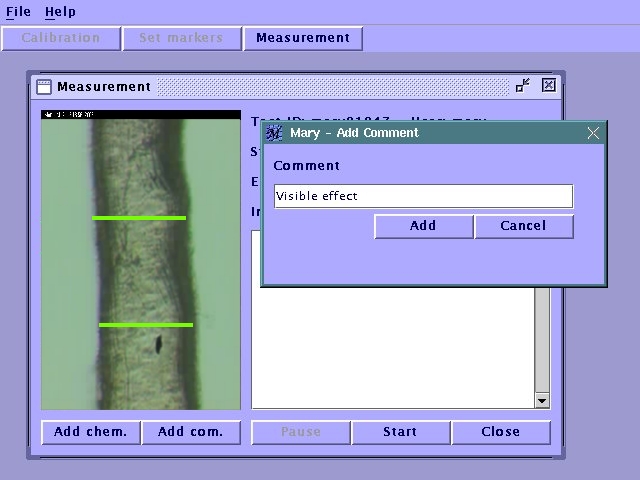Switch to the Calibration step
This screenshot has width=640, height=480.
click(x=61, y=38)
